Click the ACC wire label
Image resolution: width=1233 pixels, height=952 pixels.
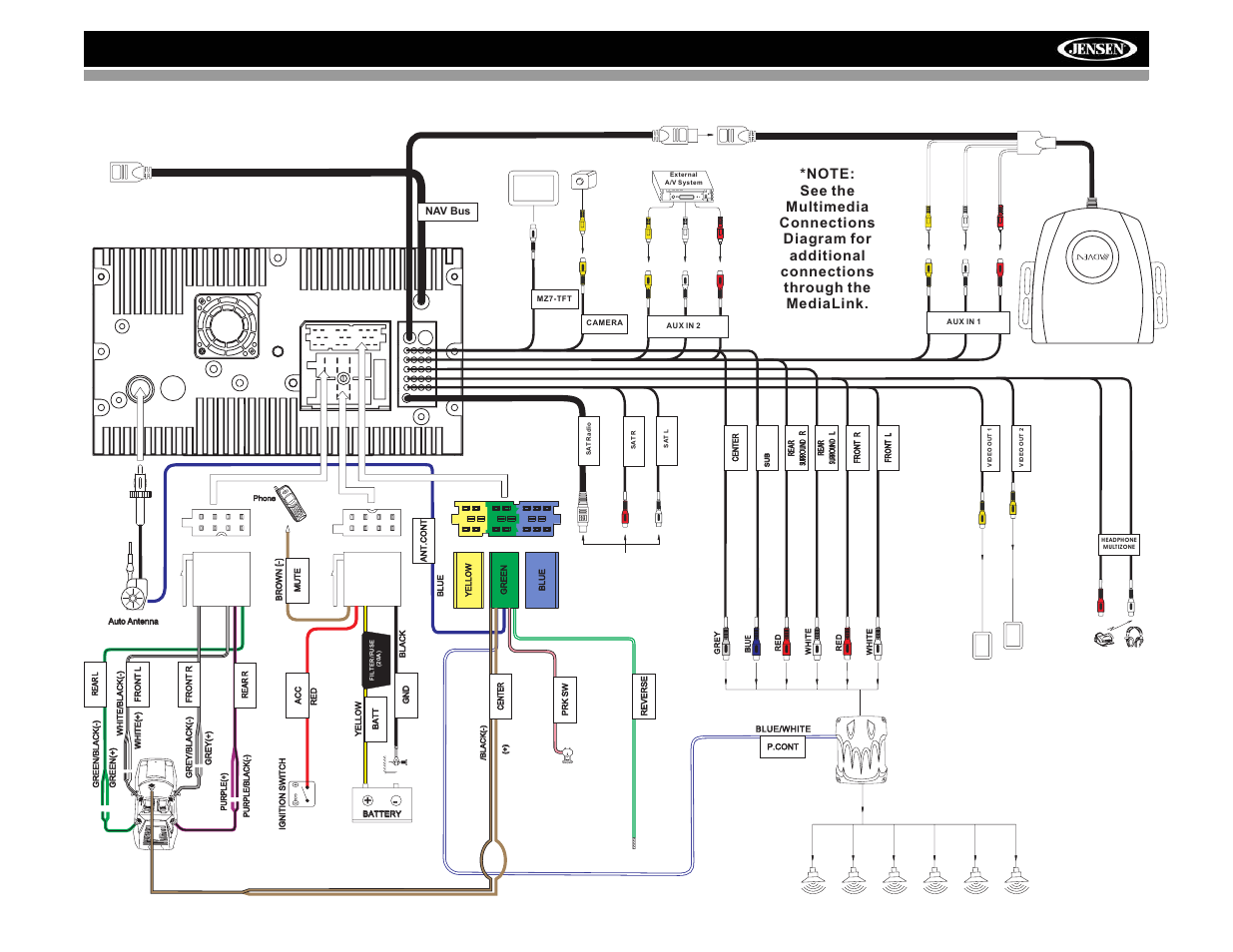click(298, 696)
